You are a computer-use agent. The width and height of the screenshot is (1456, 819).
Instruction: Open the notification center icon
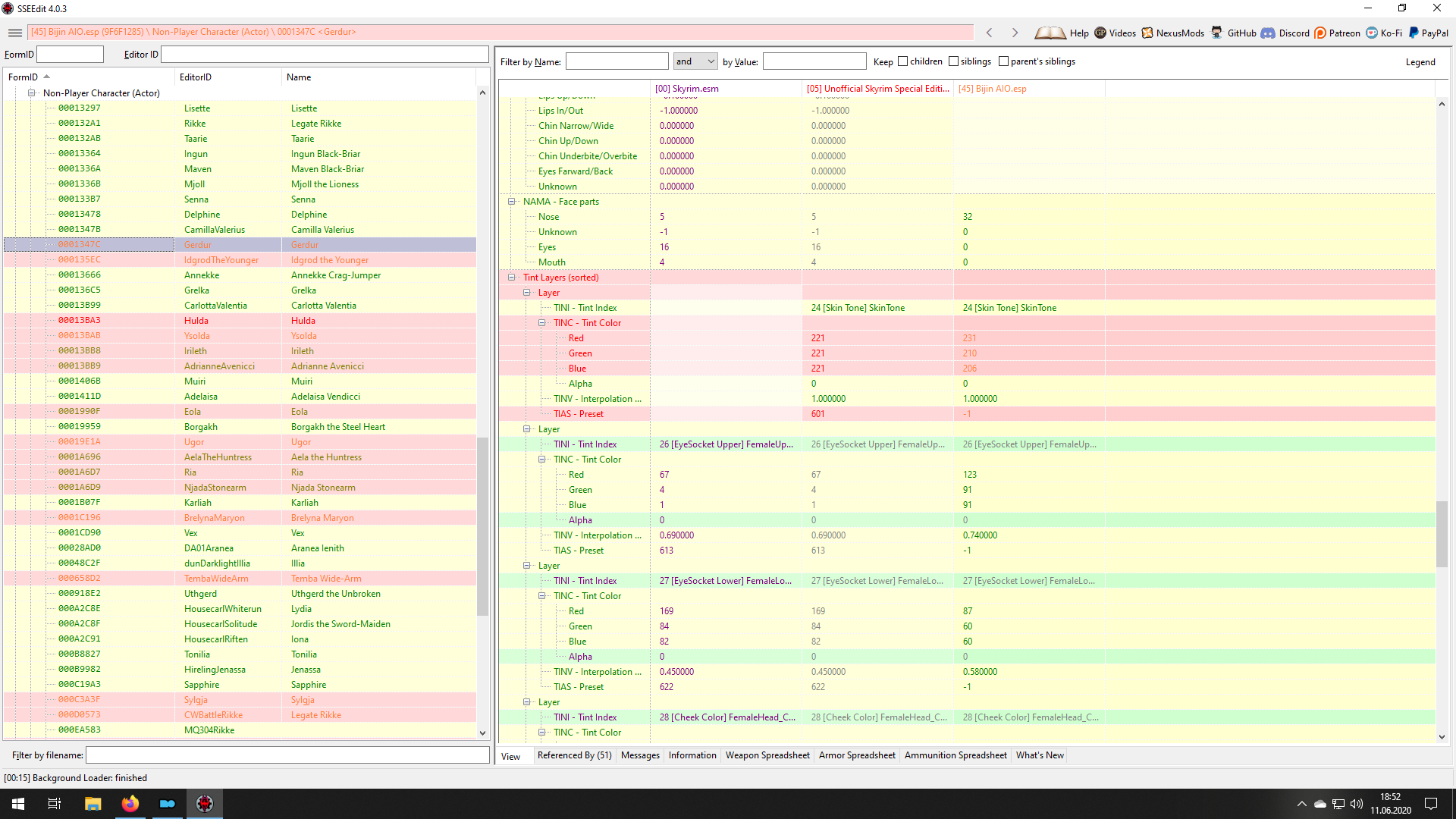pyautogui.click(x=1431, y=804)
